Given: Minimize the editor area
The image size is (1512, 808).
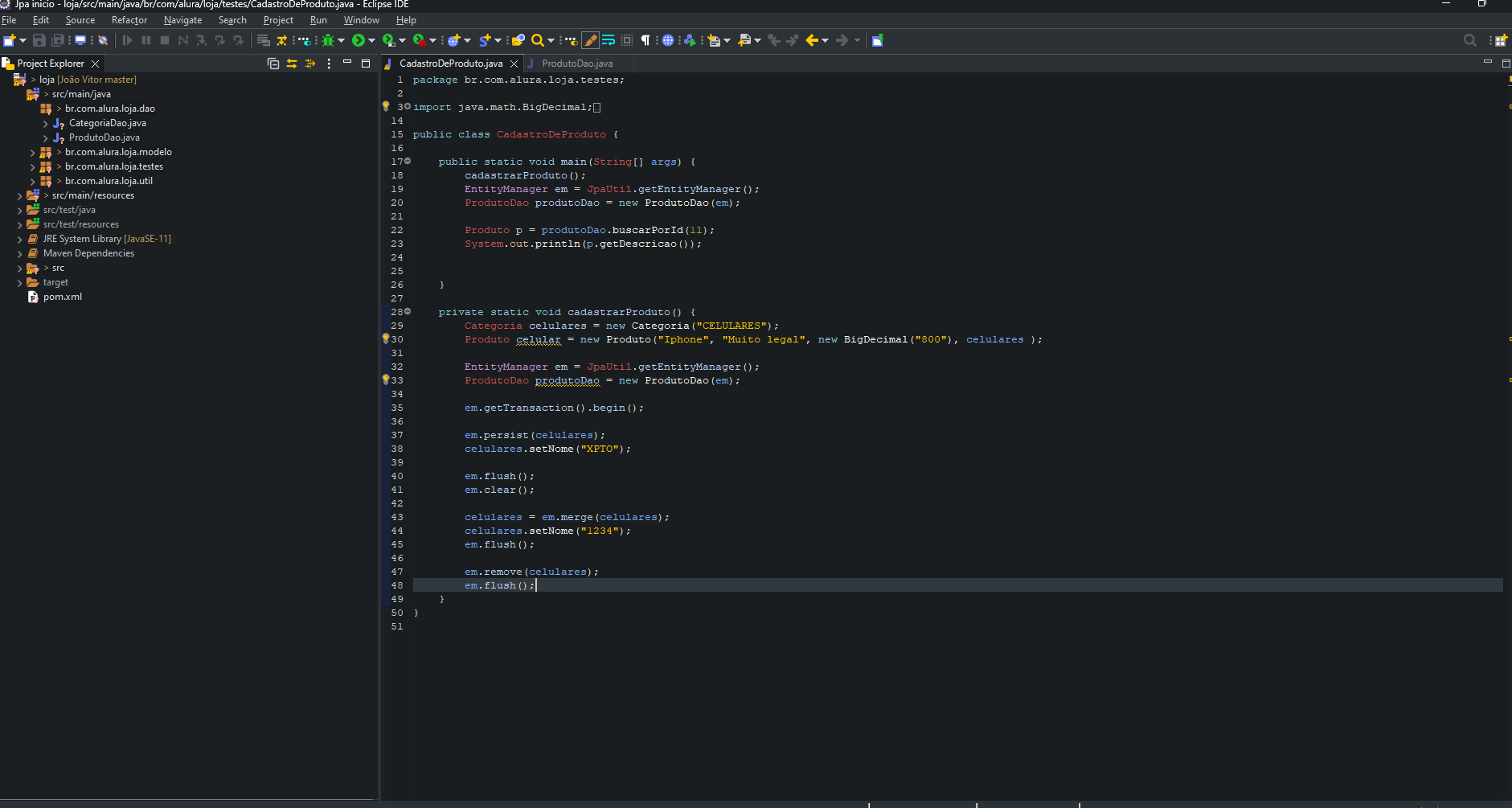Looking at the screenshot, I should pos(1487,63).
